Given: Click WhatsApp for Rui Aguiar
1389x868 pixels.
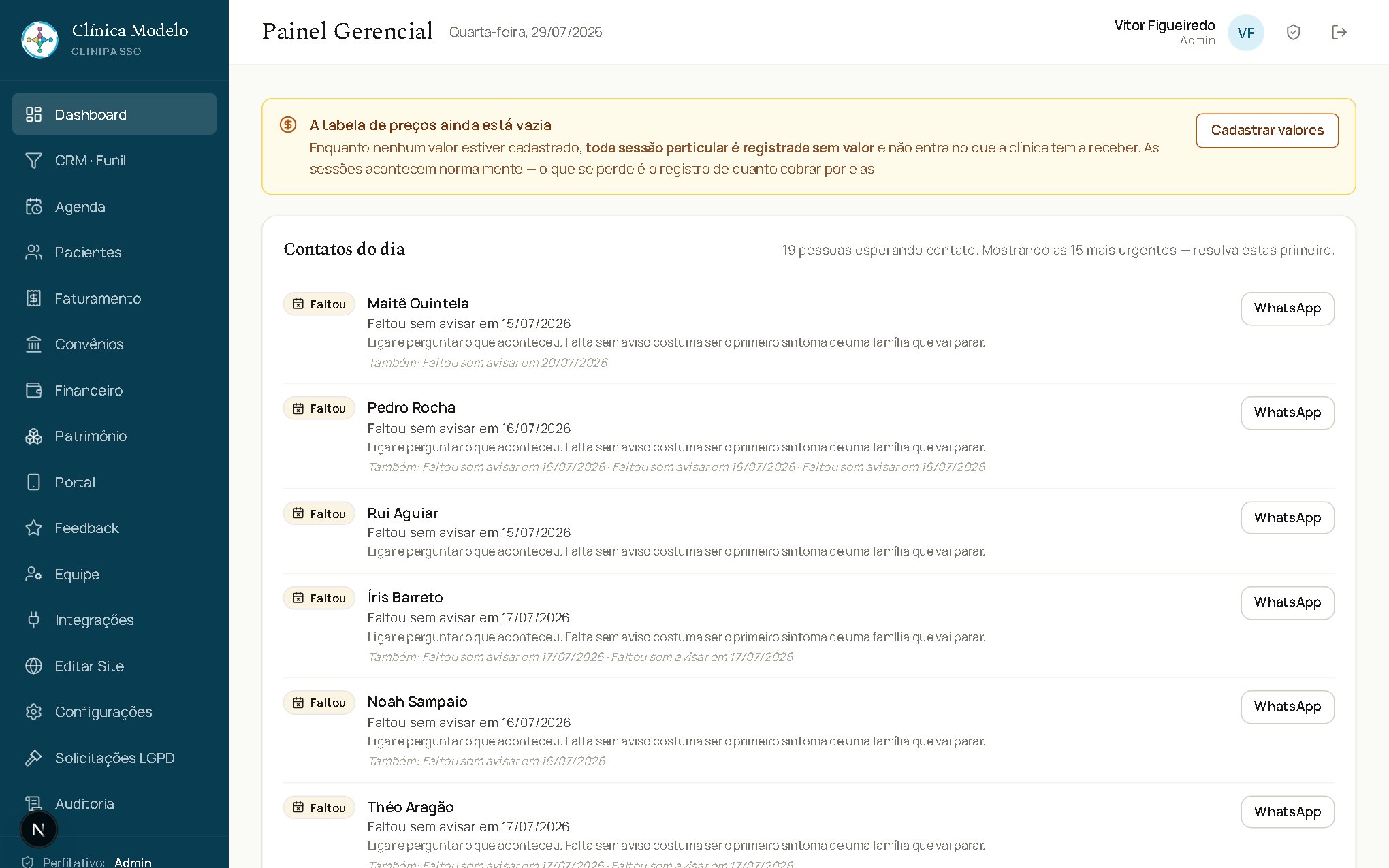Looking at the screenshot, I should [1288, 518].
